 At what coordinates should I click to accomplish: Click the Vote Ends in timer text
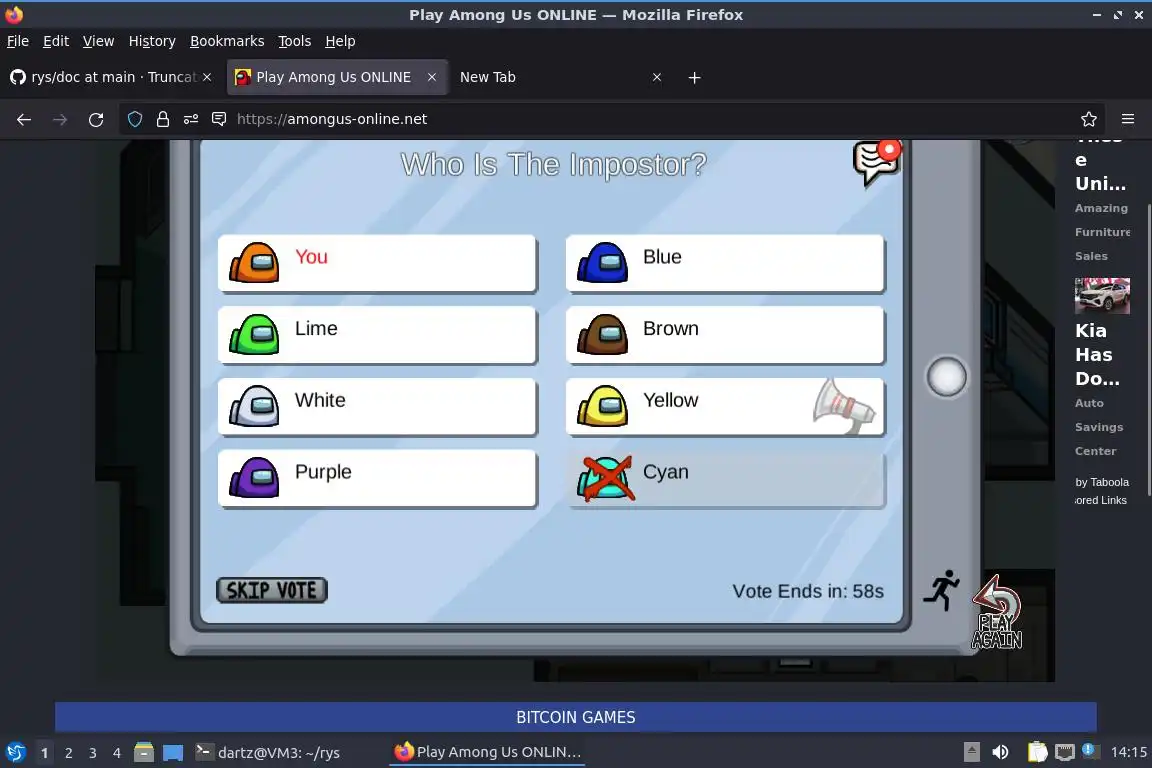pos(807,591)
